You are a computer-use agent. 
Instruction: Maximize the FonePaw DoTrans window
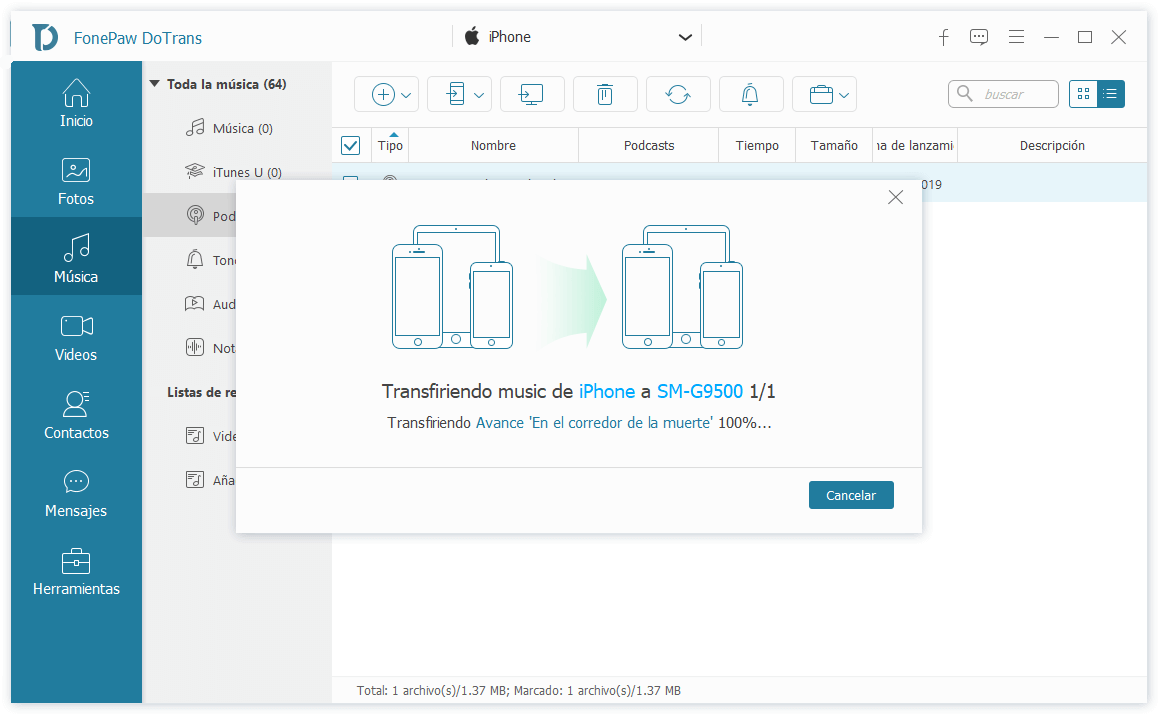[1085, 37]
